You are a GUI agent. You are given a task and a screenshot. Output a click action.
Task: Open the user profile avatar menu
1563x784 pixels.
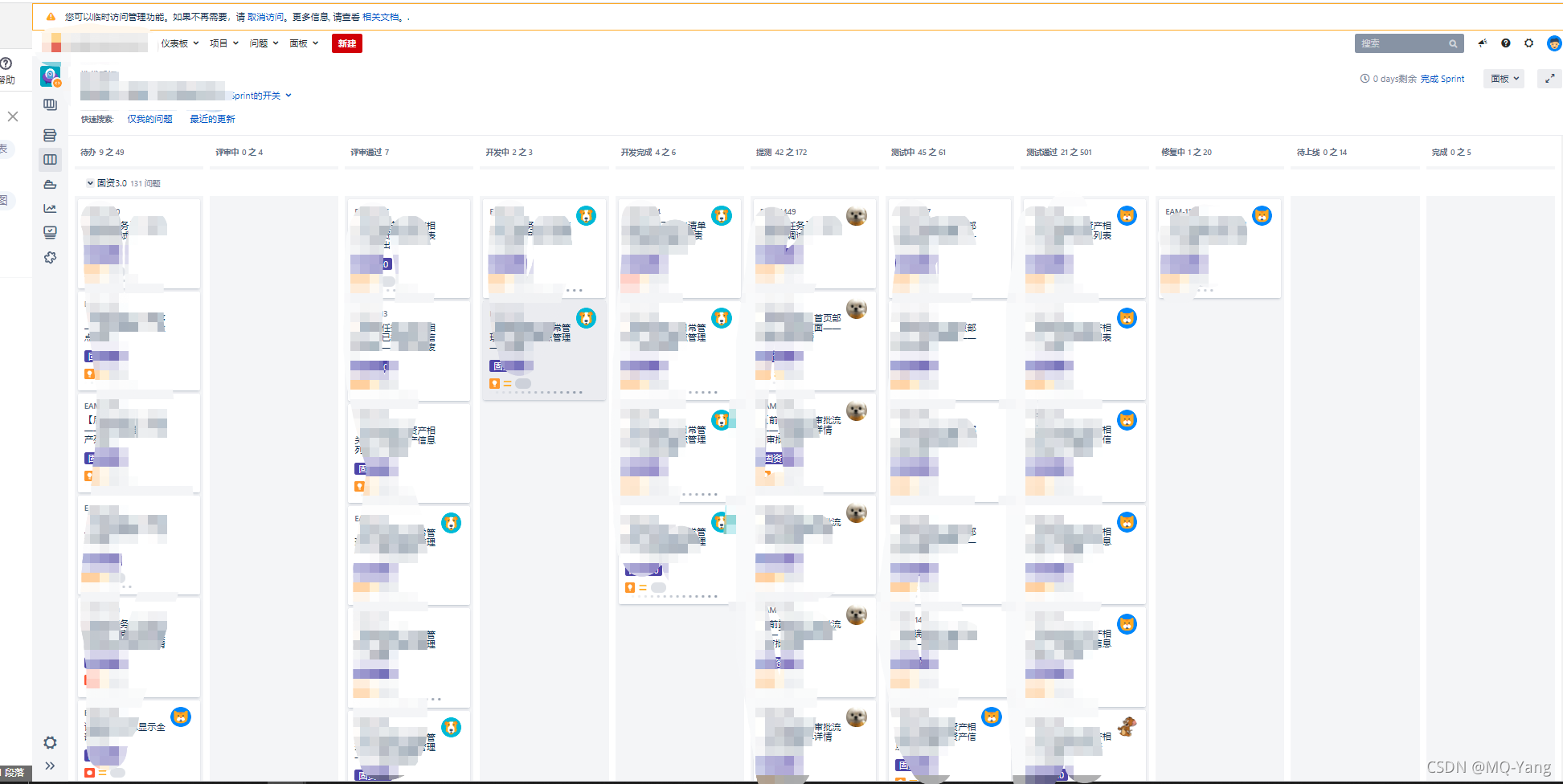pyautogui.click(x=1554, y=43)
